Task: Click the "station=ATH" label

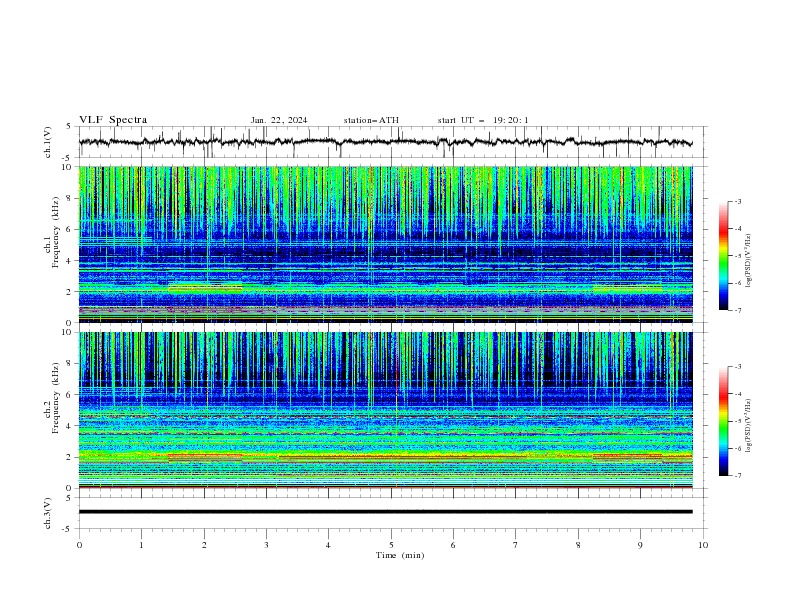Action: (371, 120)
